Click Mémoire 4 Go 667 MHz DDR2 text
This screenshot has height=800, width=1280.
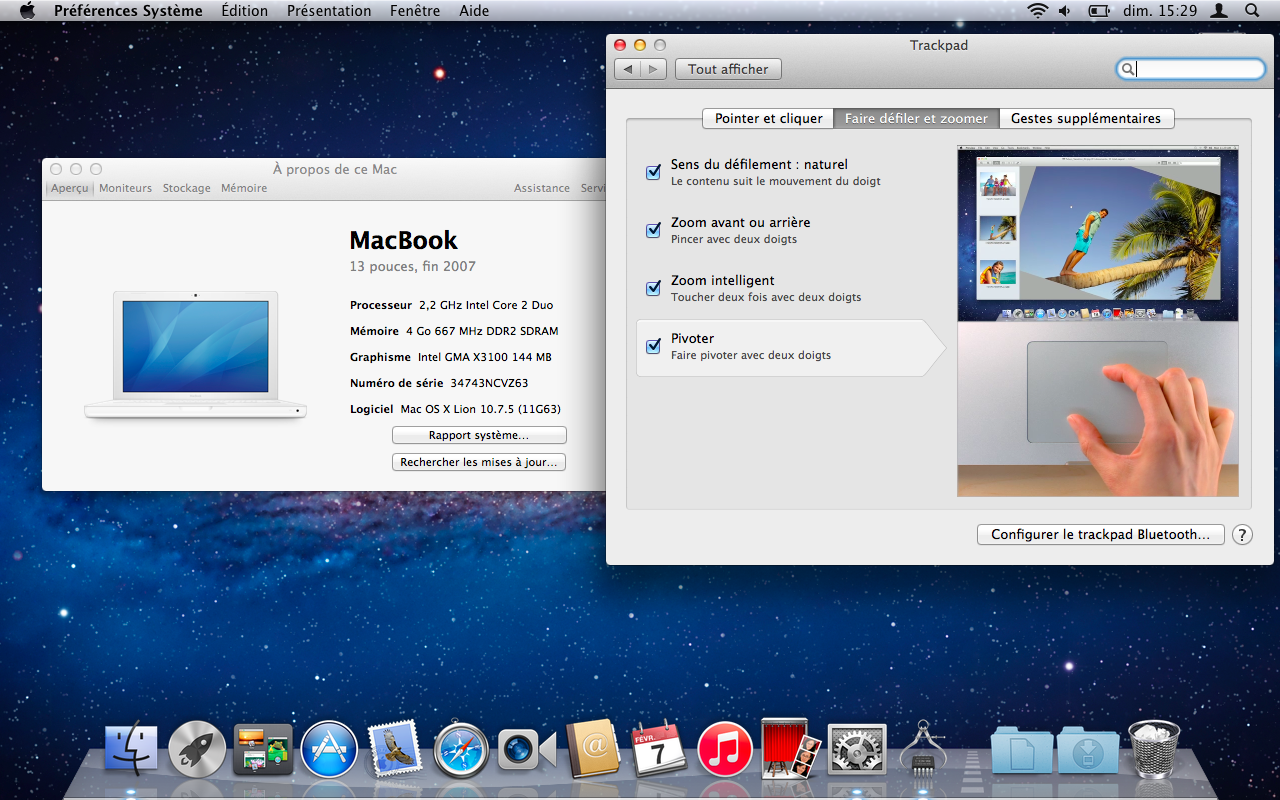454,331
